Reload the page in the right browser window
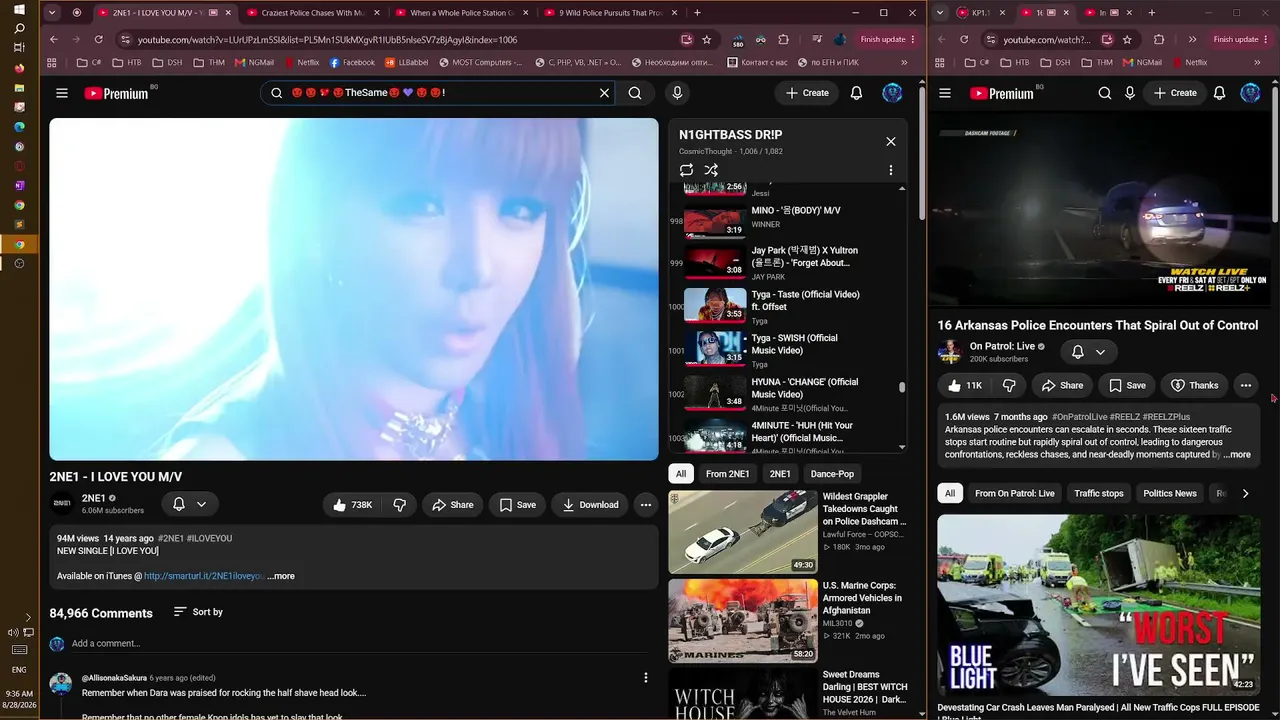 click(x=964, y=40)
